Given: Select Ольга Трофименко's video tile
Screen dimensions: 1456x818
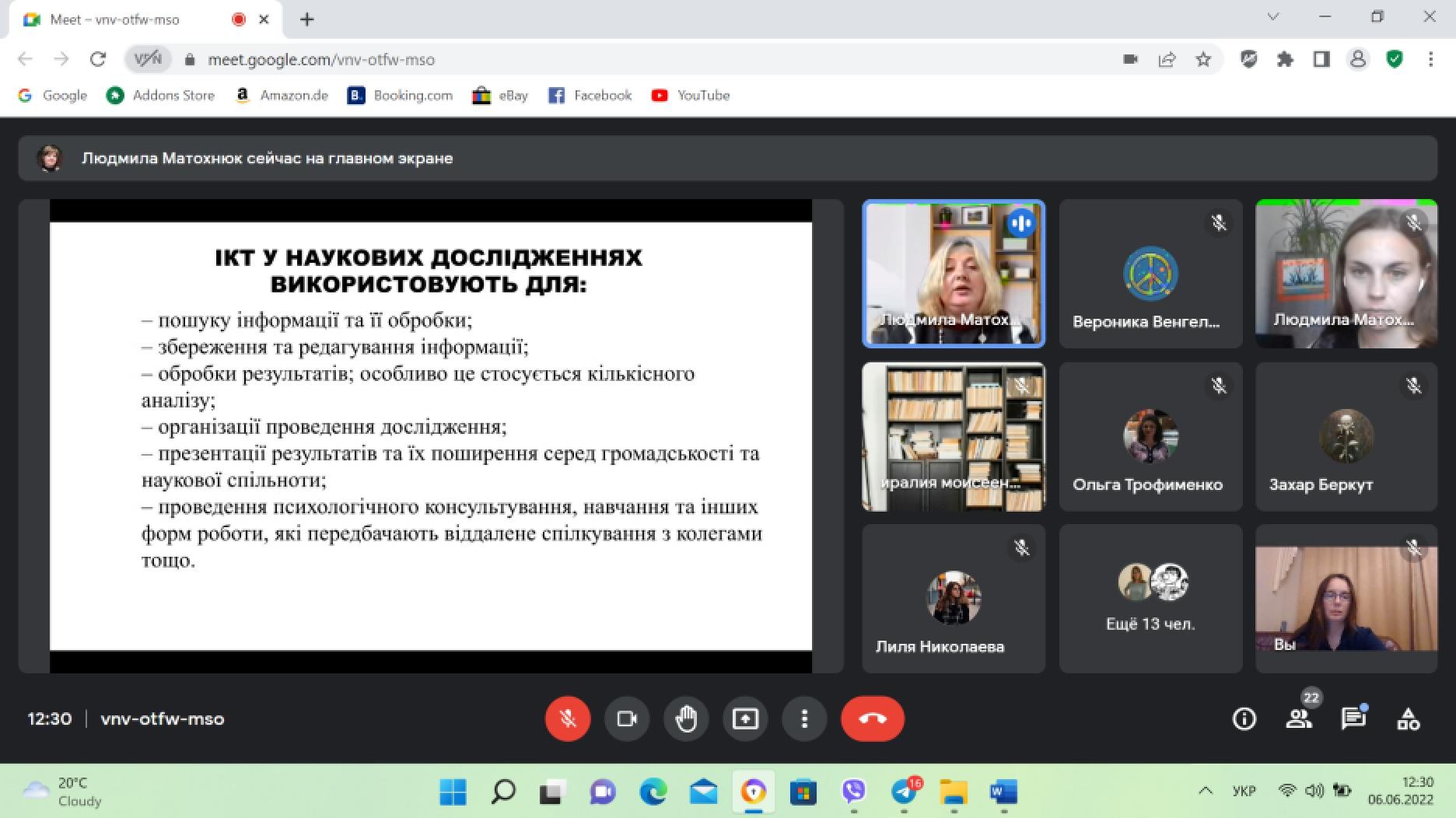Looking at the screenshot, I should pos(1150,436).
